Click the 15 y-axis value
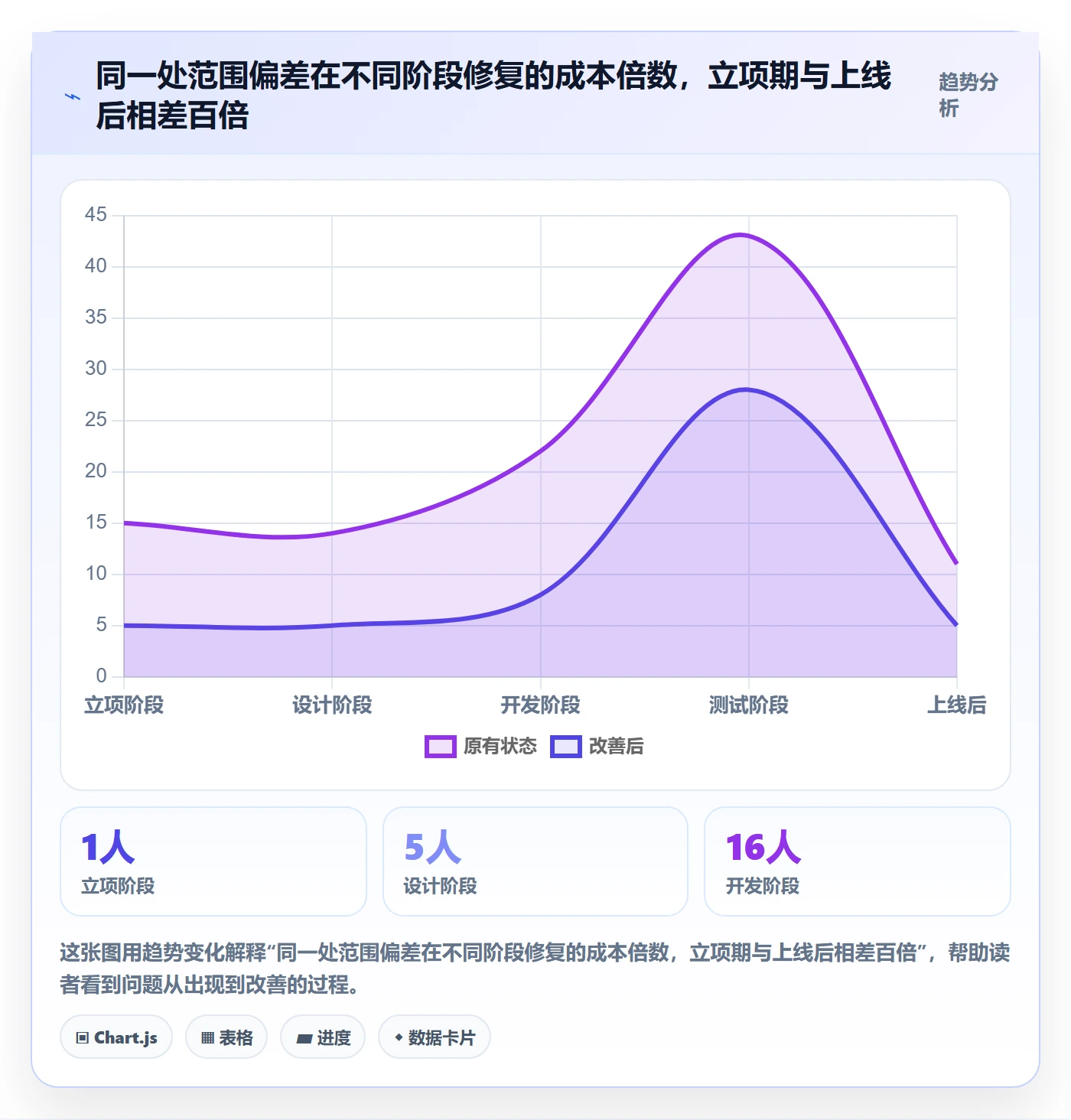The image size is (1071, 1120). click(96, 523)
